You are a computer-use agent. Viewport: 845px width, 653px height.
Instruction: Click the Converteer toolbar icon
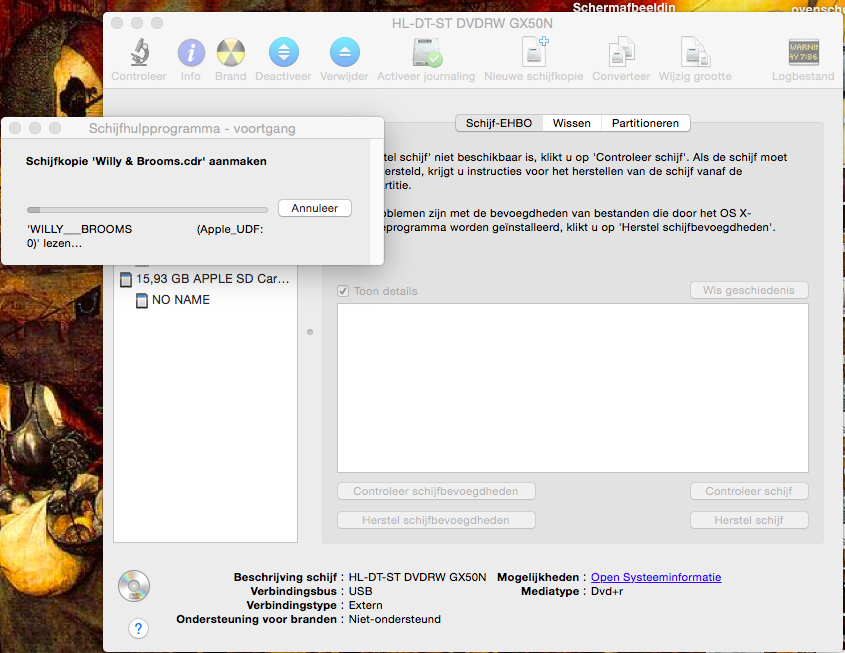(622, 52)
